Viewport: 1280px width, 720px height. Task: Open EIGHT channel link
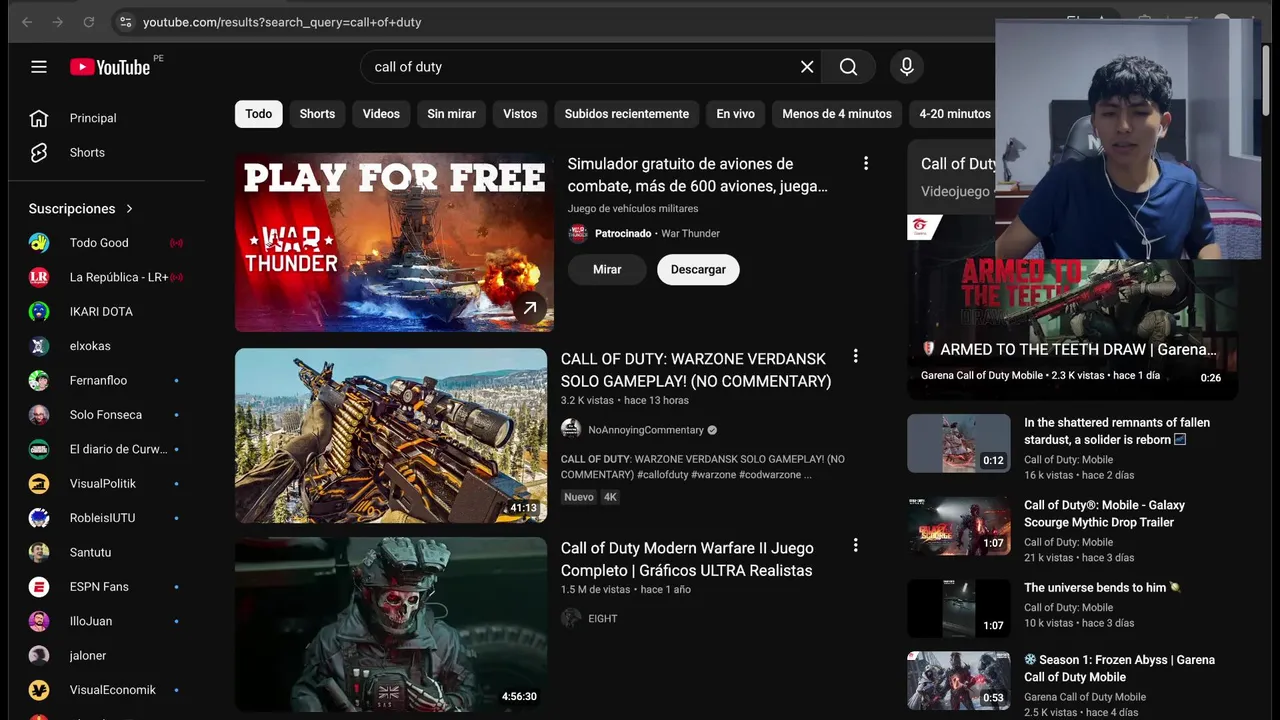(603, 619)
